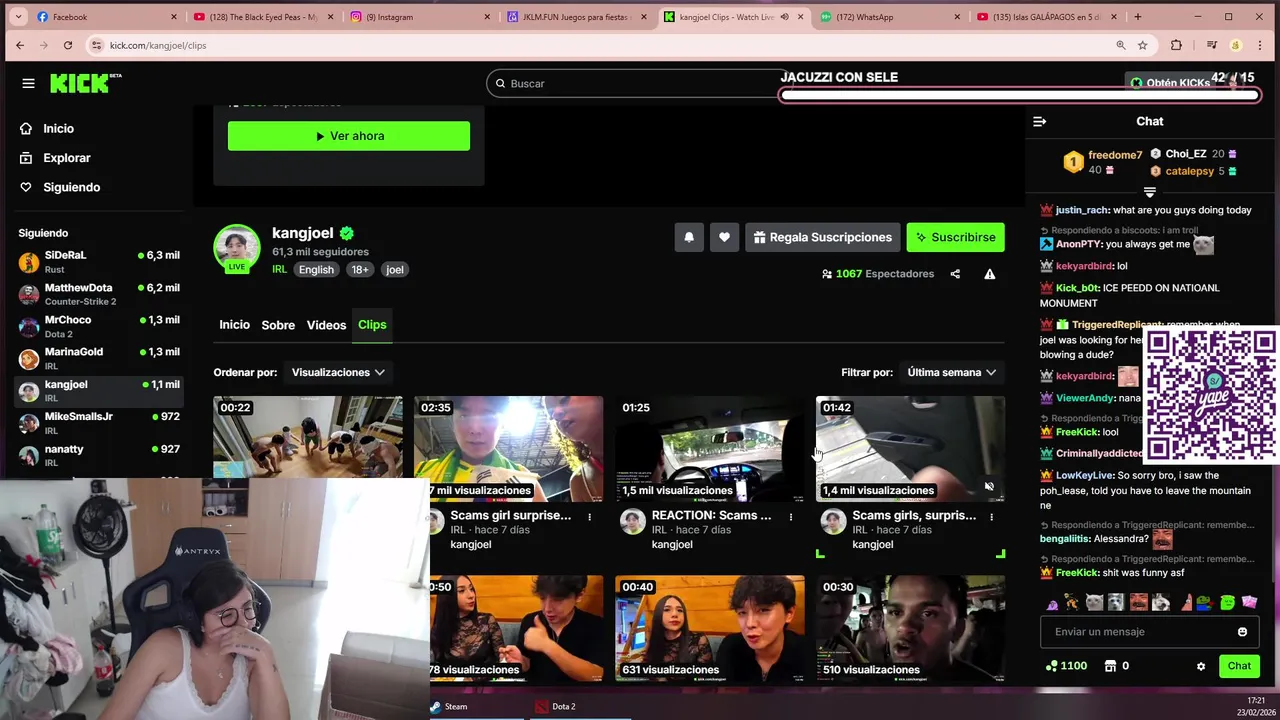Image resolution: width=1280 pixels, height=720 pixels.
Task: Open SiDeRaL channel in following list
Action: 98,262
